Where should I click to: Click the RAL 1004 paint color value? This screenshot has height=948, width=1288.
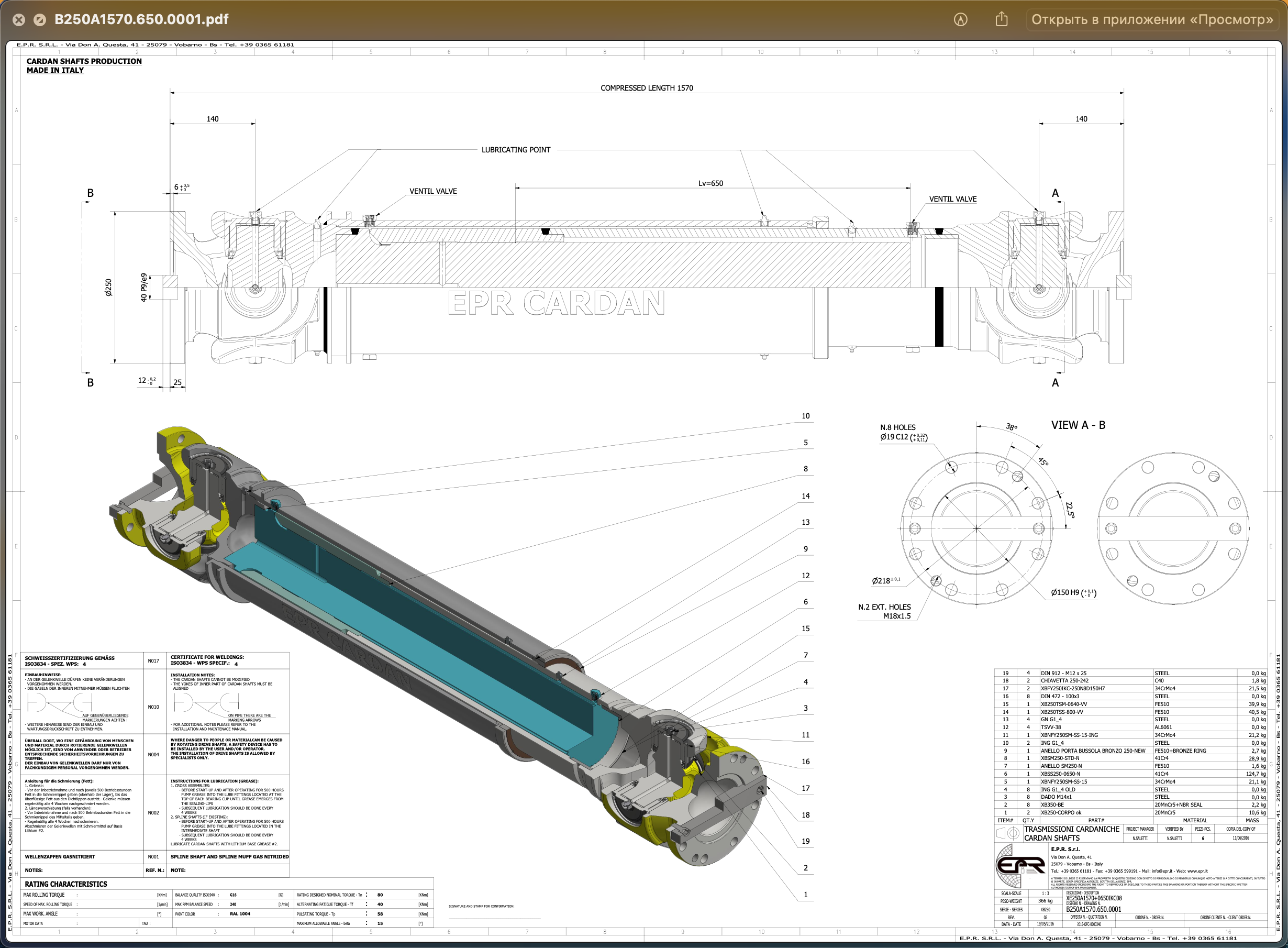(240, 913)
